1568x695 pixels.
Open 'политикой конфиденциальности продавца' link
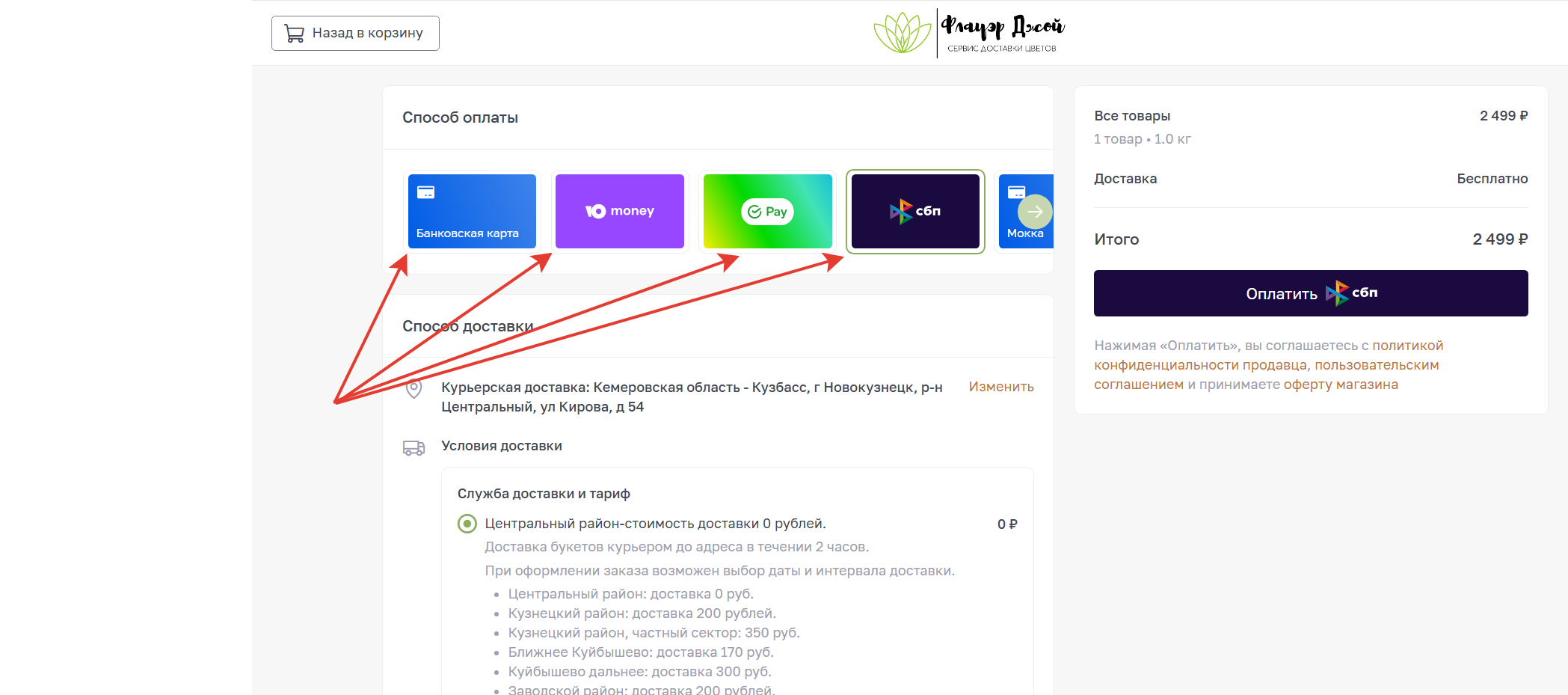pos(1268,355)
